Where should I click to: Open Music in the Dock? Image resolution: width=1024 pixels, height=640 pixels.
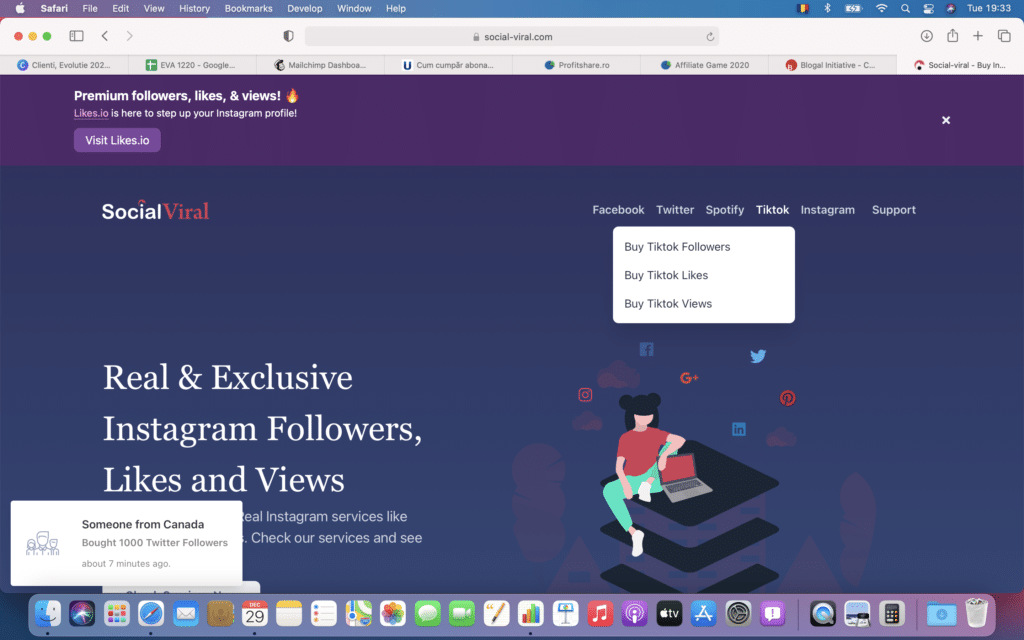pyautogui.click(x=600, y=614)
